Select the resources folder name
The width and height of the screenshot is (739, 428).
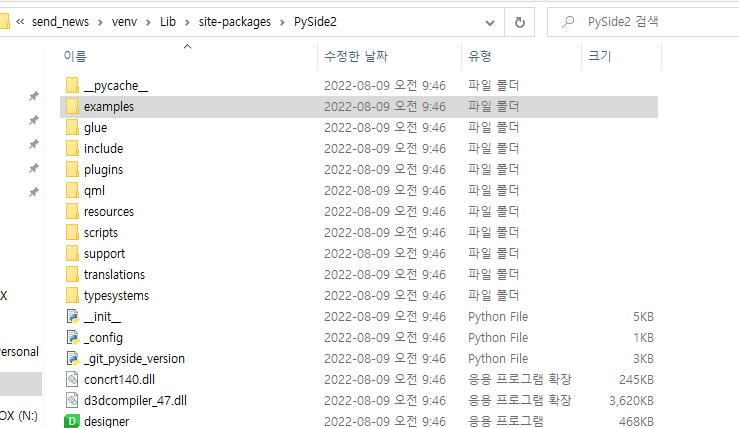click(x=109, y=212)
